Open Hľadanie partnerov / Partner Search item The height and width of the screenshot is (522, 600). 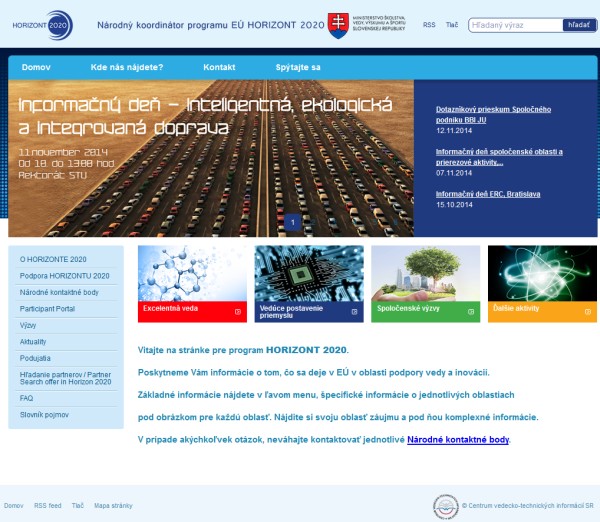coord(66,378)
